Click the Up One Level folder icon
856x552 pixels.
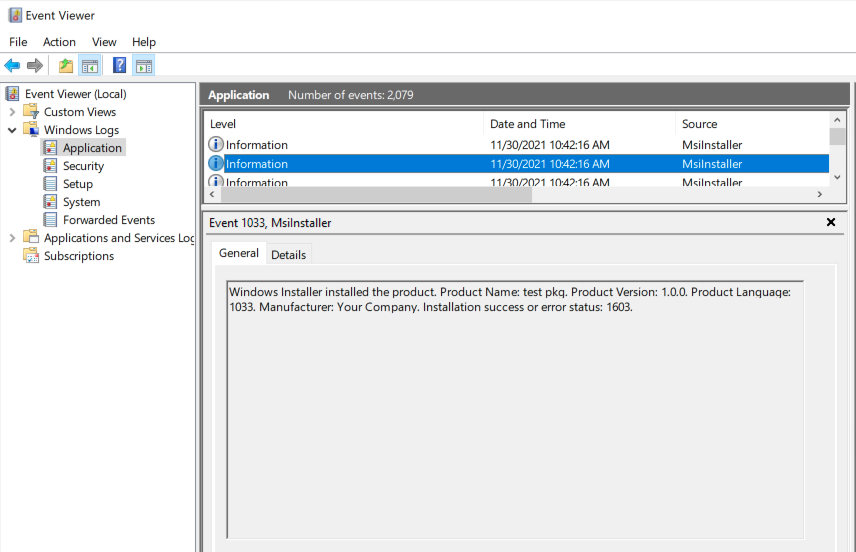click(x=66, y=66)
